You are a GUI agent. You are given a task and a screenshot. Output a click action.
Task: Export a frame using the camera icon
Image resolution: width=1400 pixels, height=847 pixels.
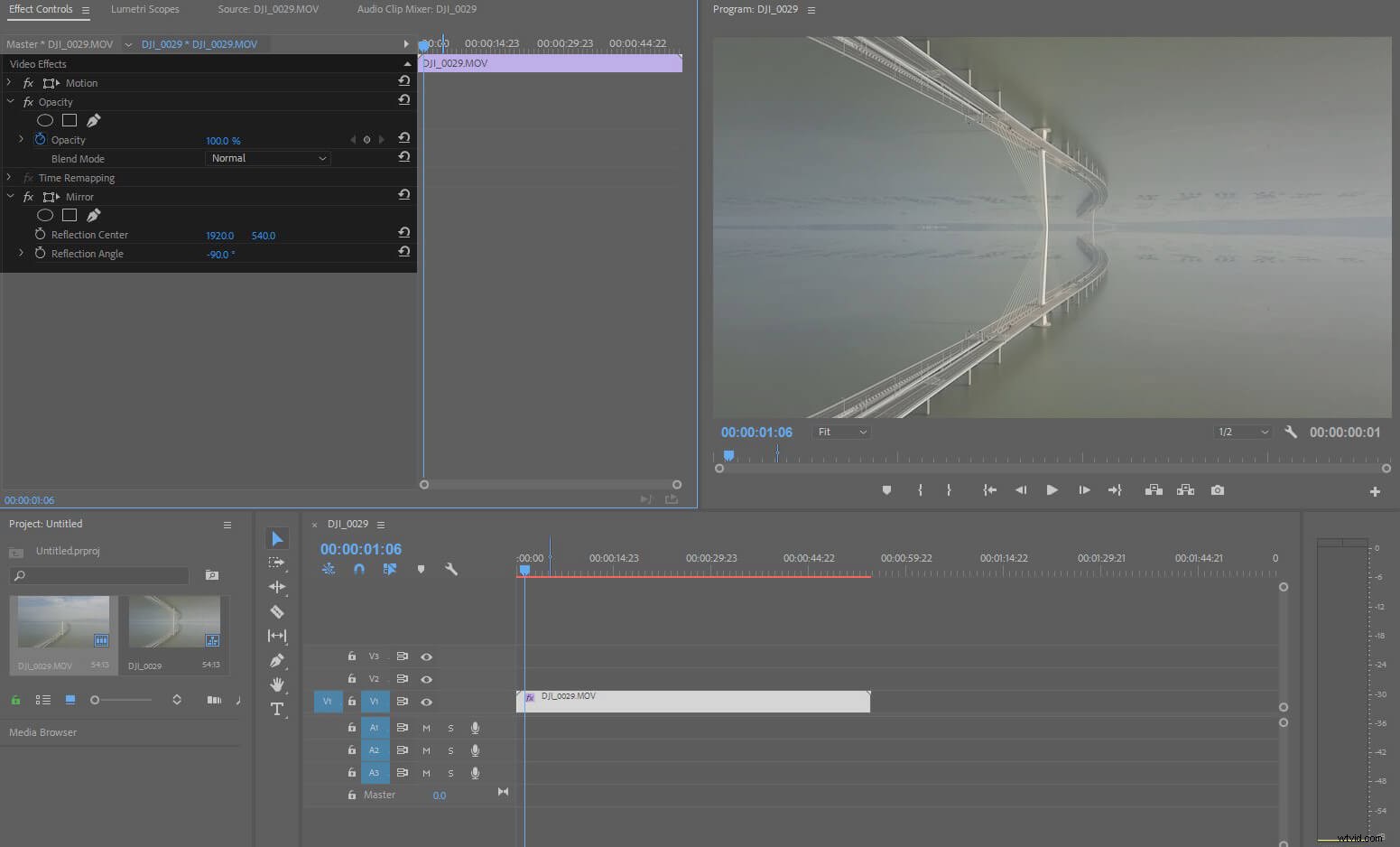coord(1217,489)
